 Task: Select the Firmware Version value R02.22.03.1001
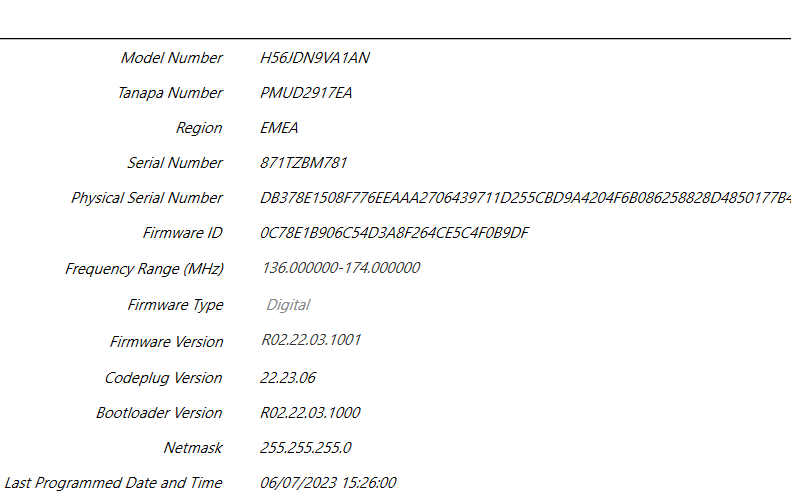pos(311,341)
